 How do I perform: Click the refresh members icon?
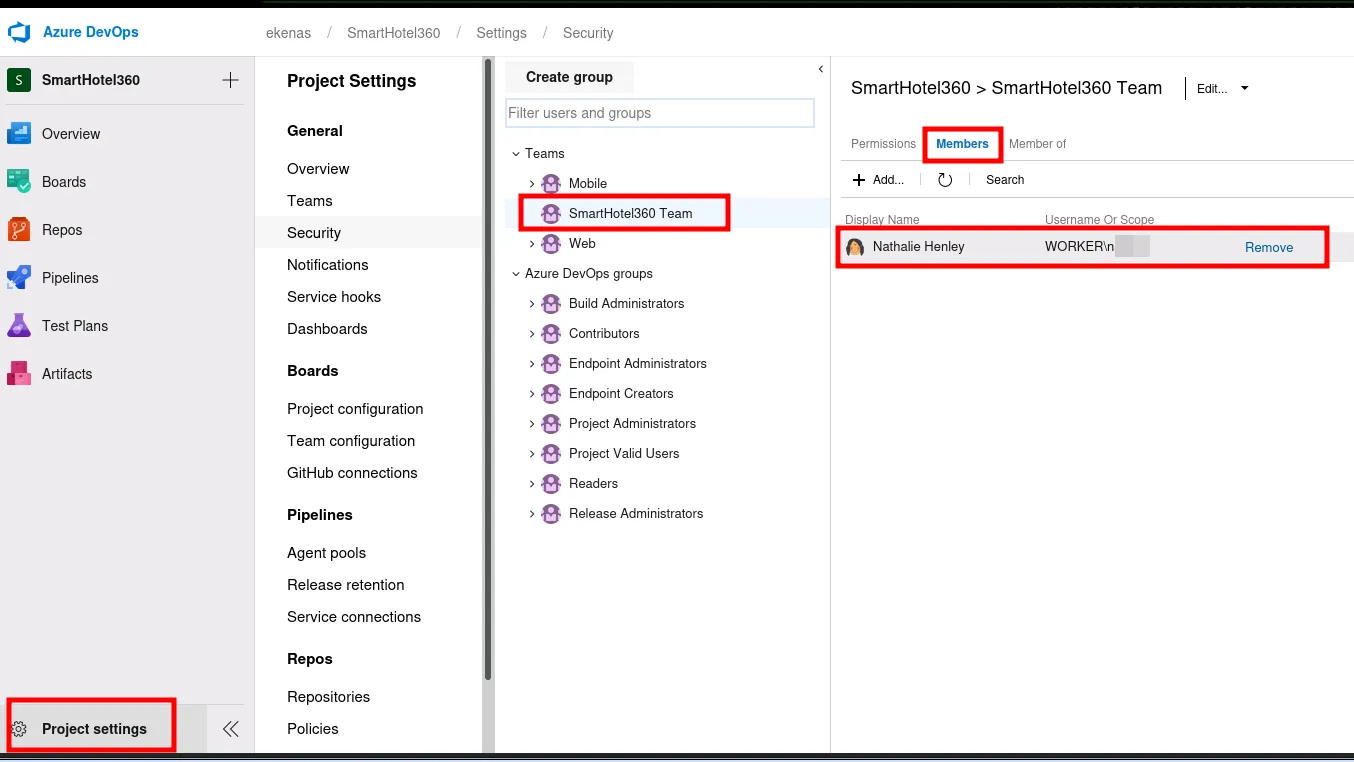[945, 180]
